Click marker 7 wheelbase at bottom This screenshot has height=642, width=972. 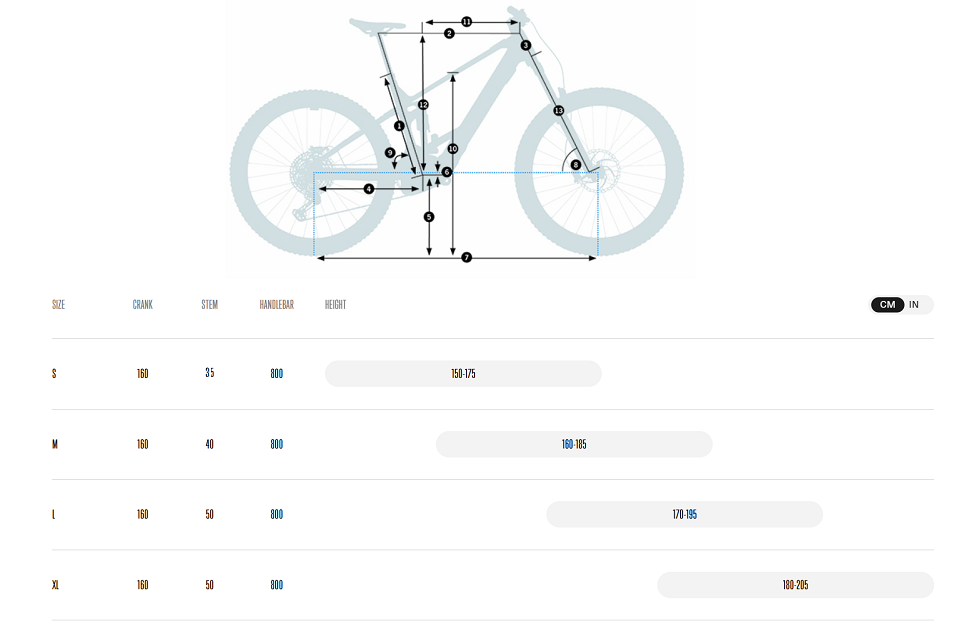(x=467, y=257)
